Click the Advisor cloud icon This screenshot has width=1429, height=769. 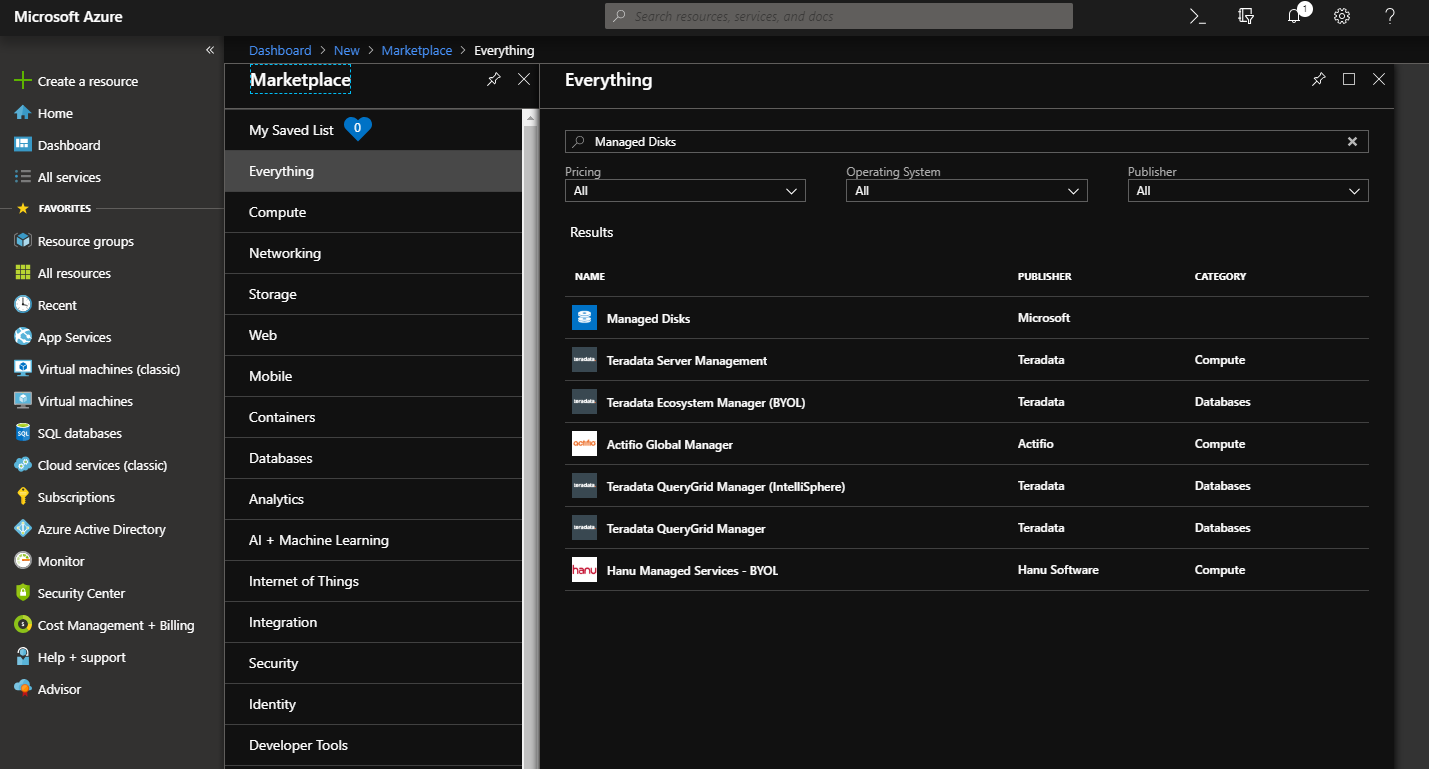click(23, 689)
